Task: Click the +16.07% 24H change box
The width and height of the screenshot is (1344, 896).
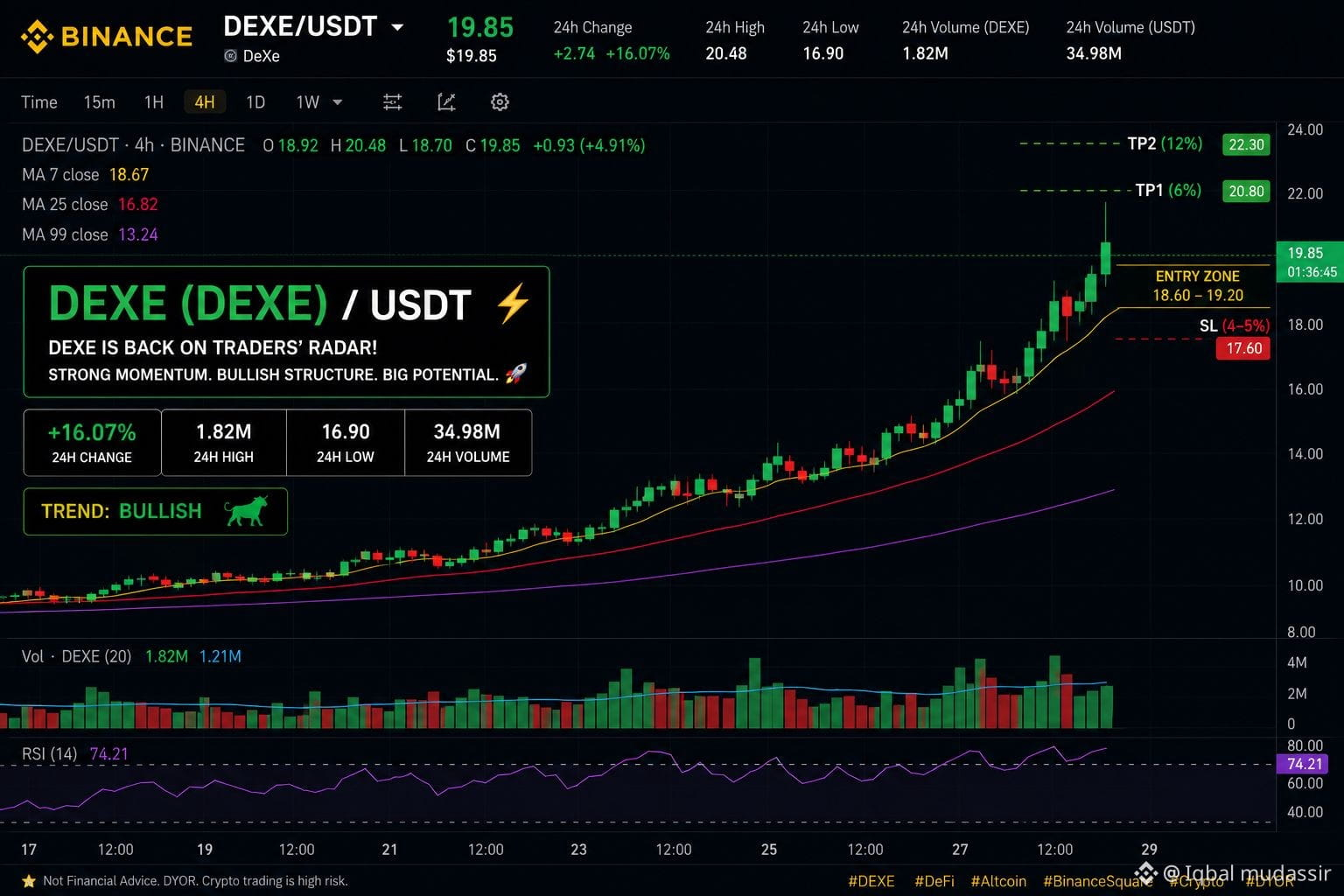Action: [92, 443]
